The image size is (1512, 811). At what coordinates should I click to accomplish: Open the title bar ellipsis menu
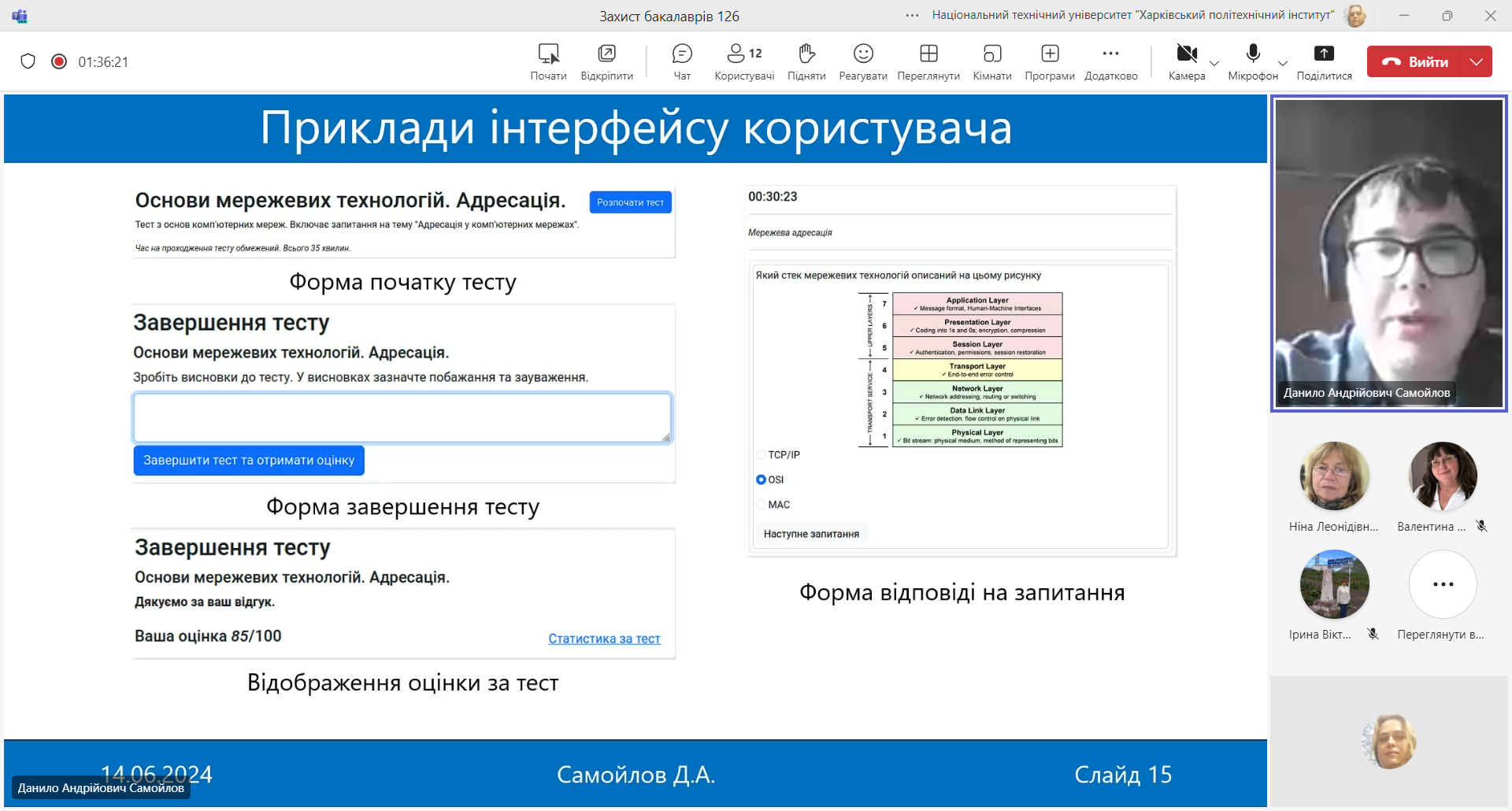coord(912,16)
